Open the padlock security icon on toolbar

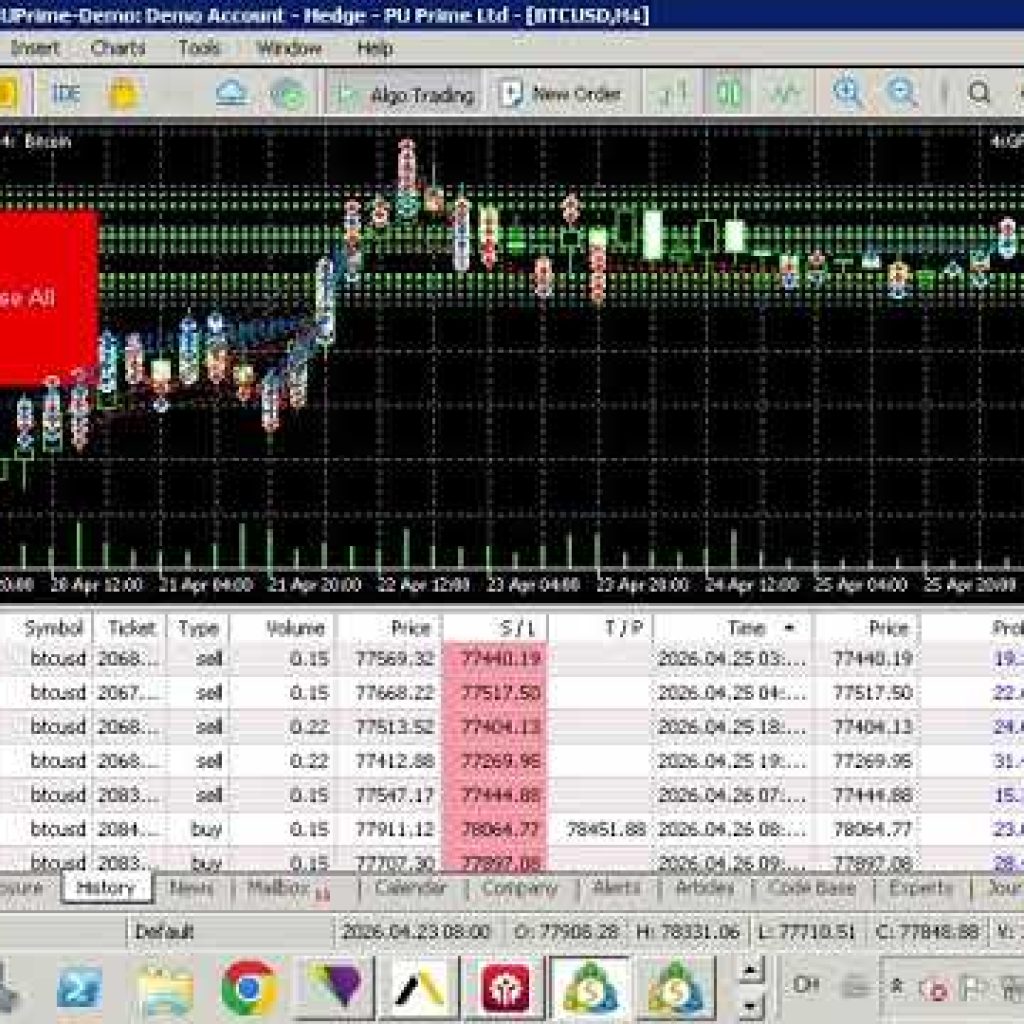(120, 95)
